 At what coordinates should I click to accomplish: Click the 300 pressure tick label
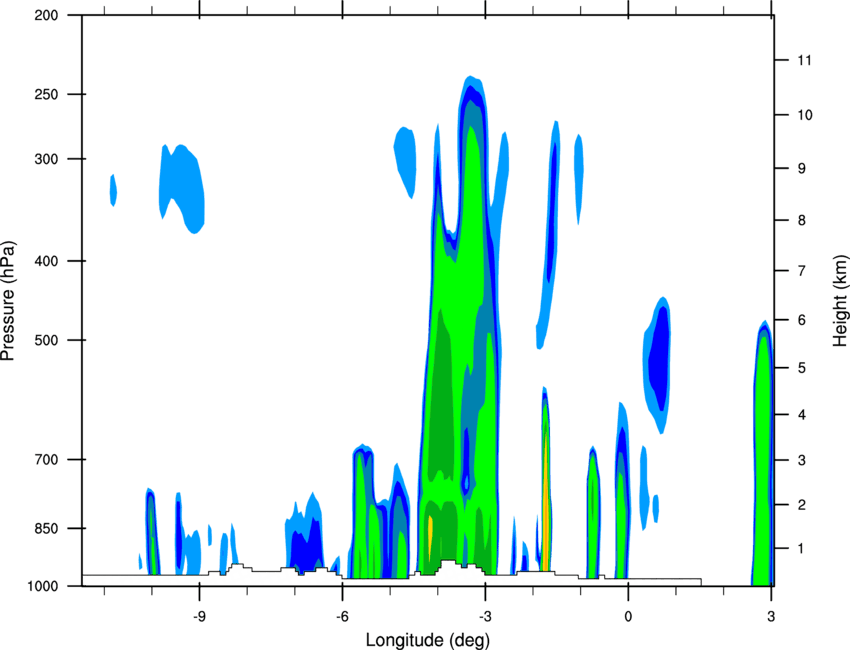coord(46,159)
